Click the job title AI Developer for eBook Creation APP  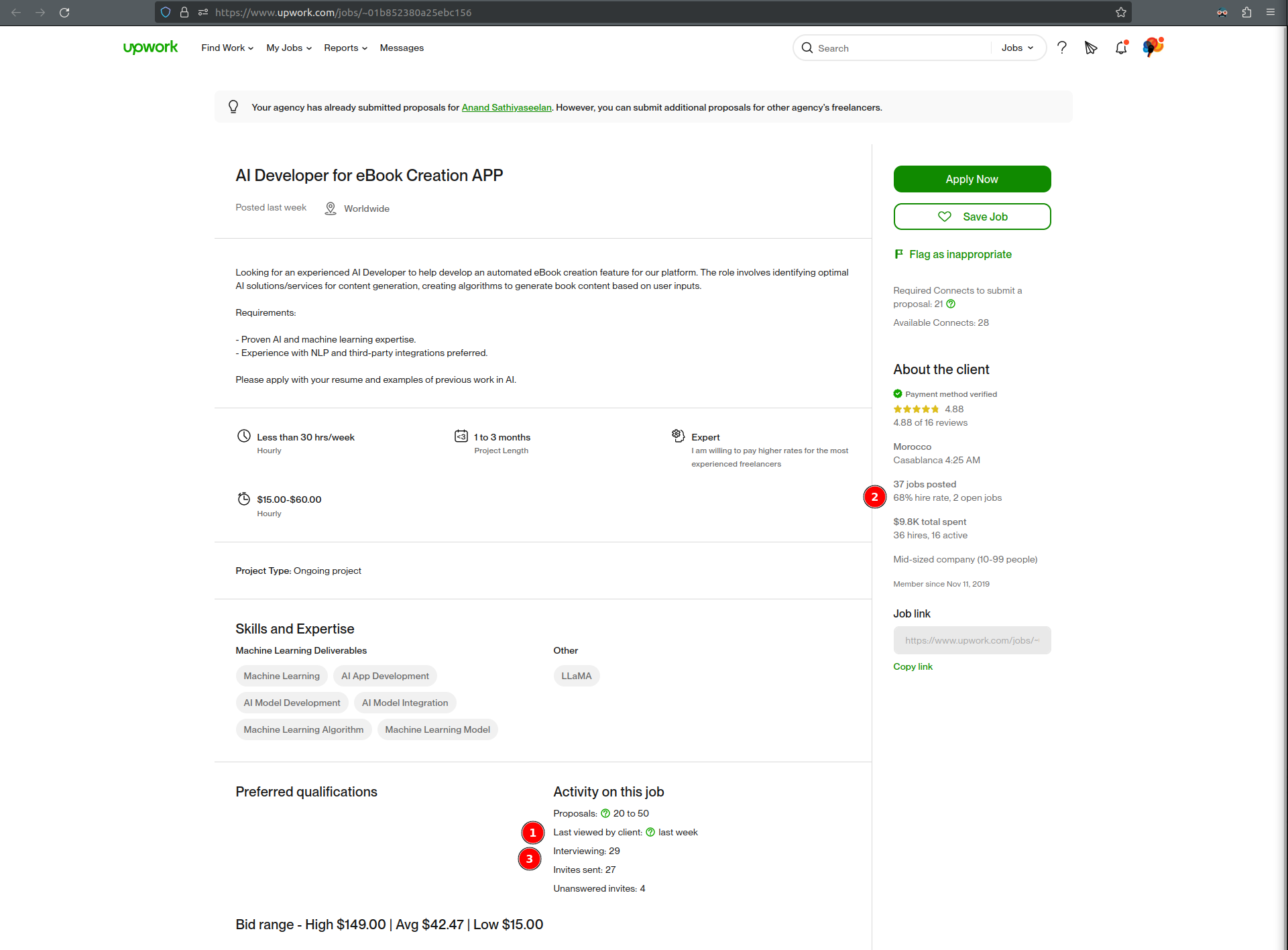369,176
